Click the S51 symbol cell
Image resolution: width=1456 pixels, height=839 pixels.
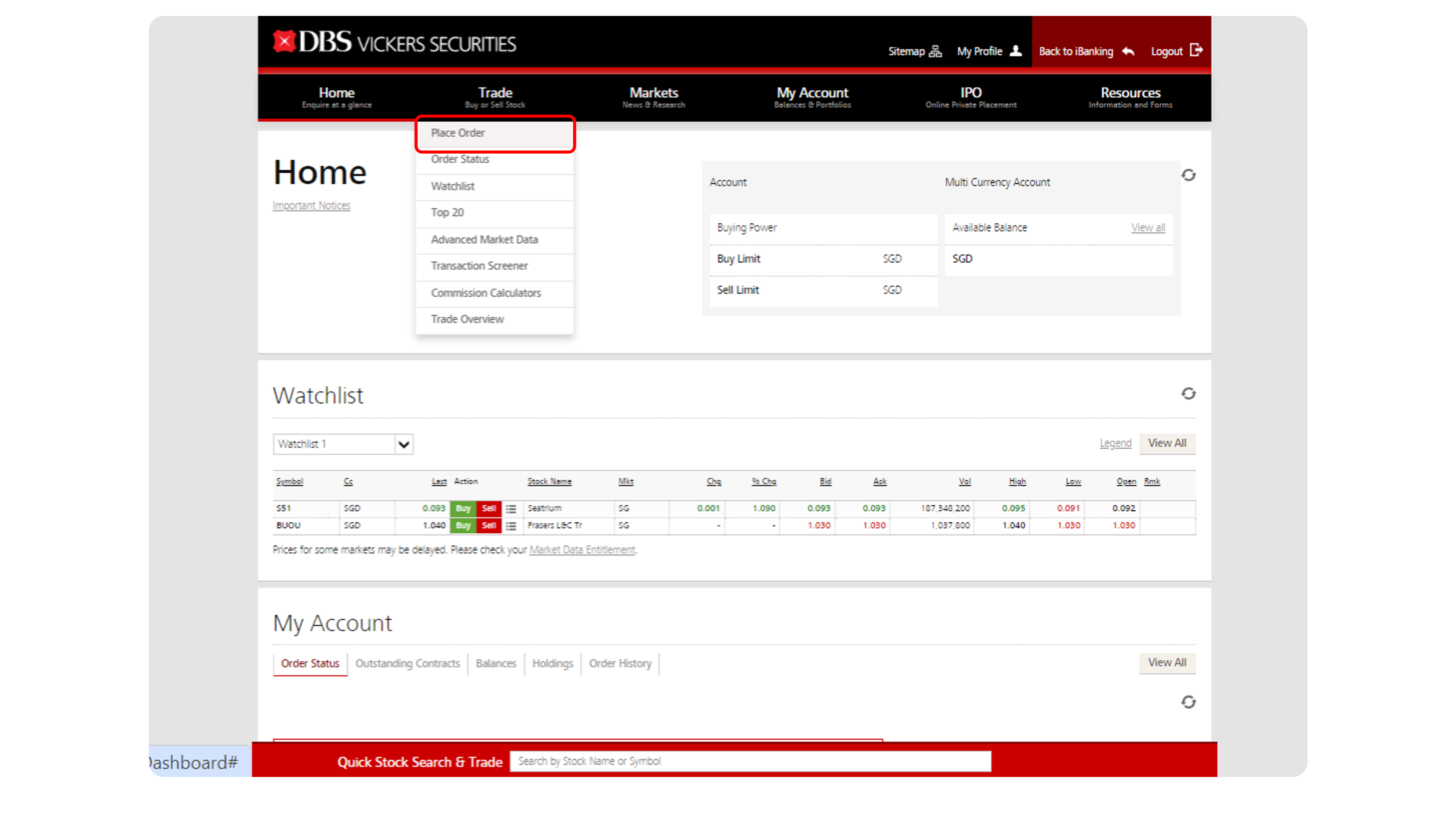click(283, 508)
